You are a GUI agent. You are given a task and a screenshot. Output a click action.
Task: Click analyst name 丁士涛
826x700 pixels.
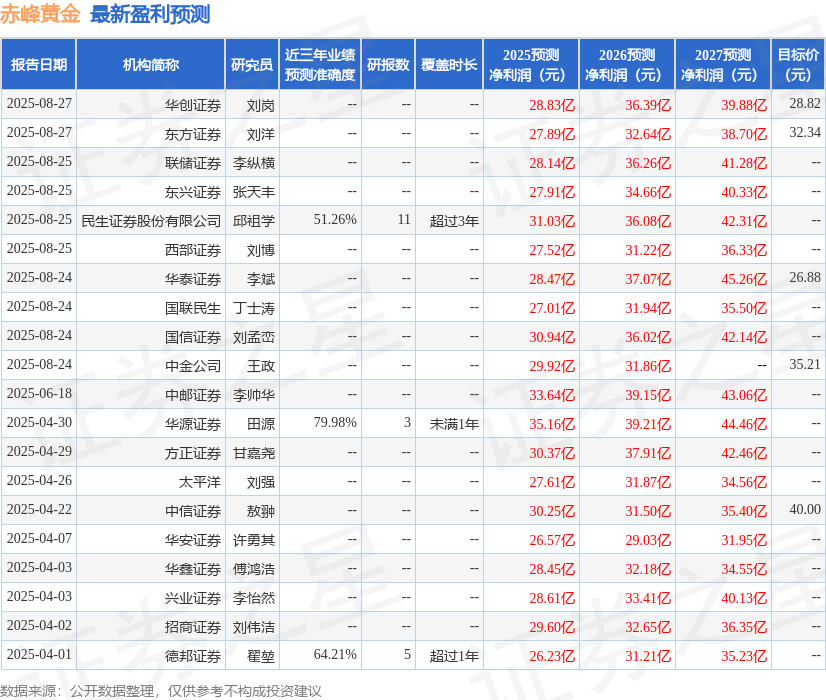coord(254,308)
